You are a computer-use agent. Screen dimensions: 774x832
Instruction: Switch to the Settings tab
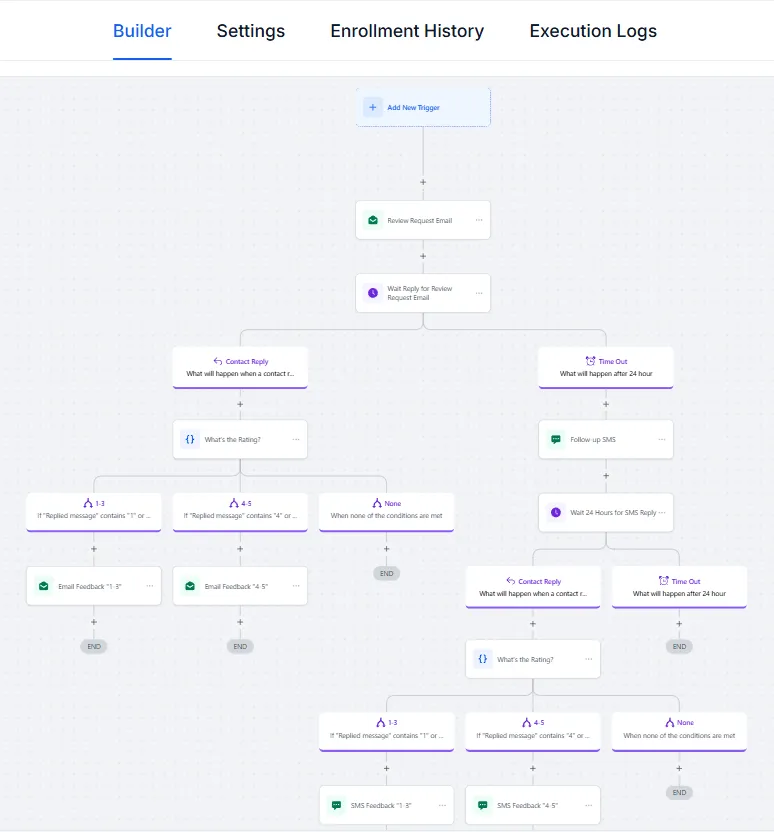[250, 31]
